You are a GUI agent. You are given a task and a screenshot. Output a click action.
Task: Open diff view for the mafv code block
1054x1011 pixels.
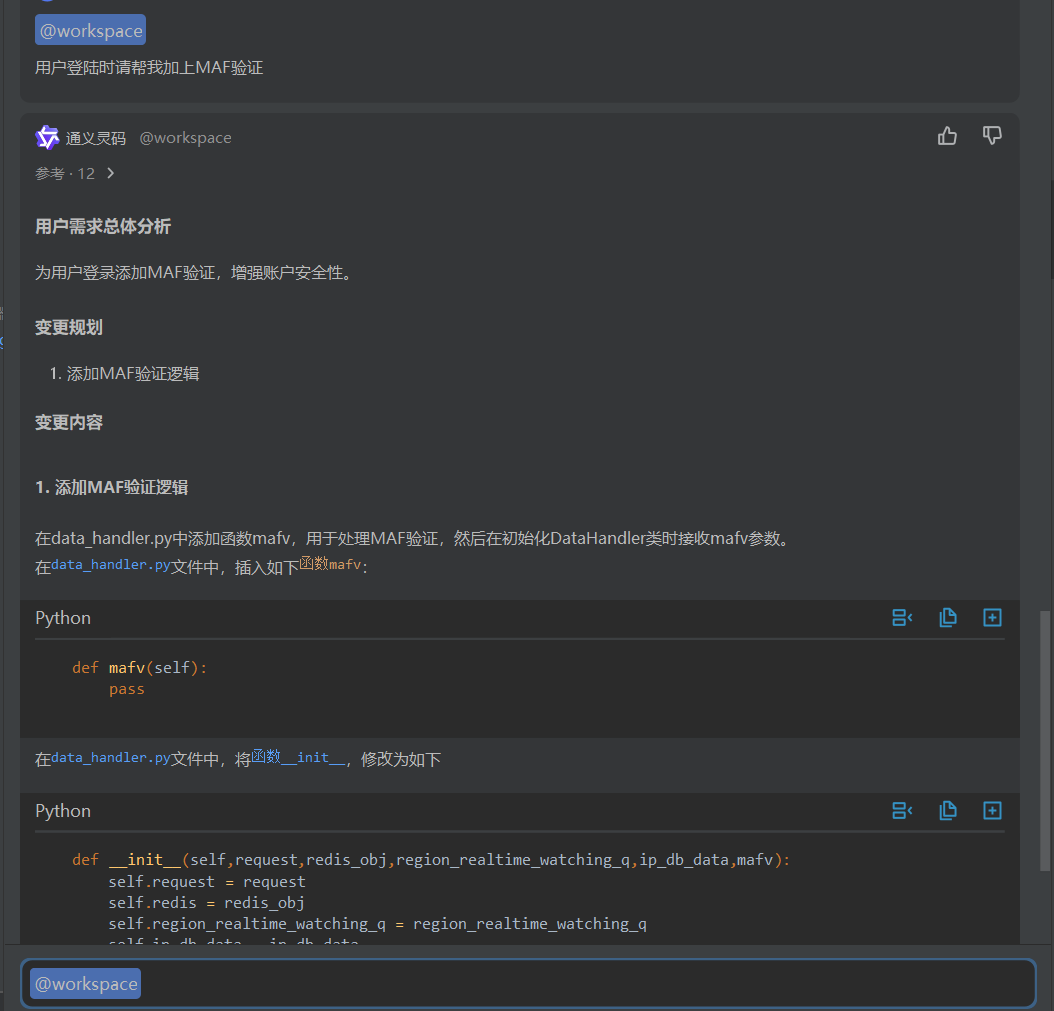coord(901,617)
